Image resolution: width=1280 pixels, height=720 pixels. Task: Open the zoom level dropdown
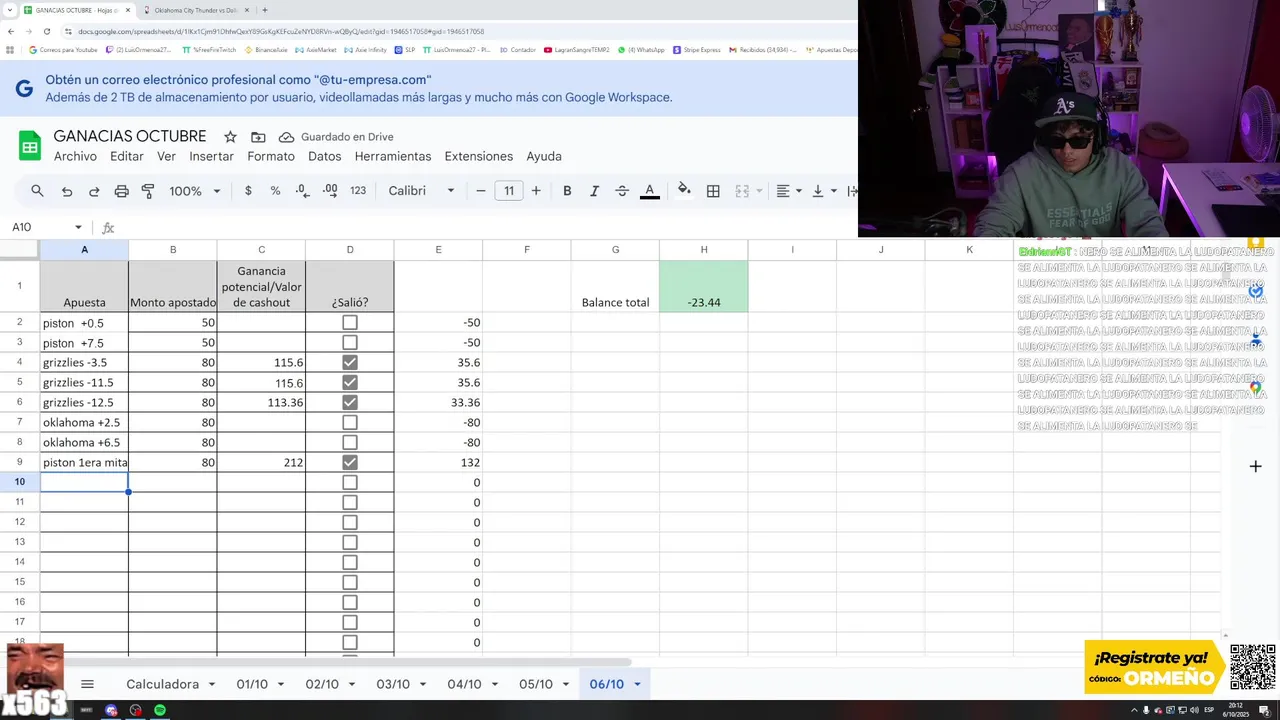click(x=194, y=191)
